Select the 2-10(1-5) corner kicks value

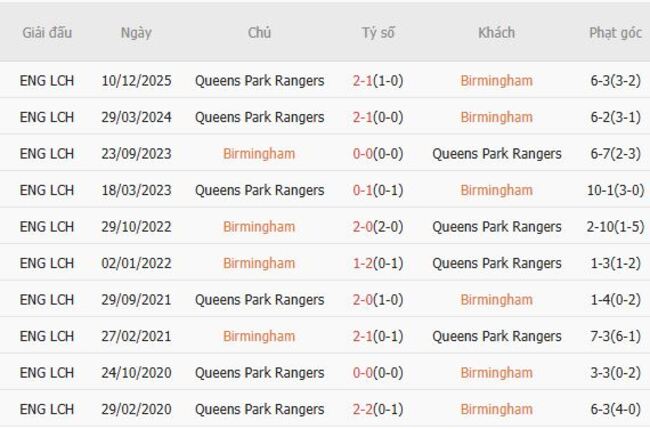pyautogui.click(x=615, y=227)
